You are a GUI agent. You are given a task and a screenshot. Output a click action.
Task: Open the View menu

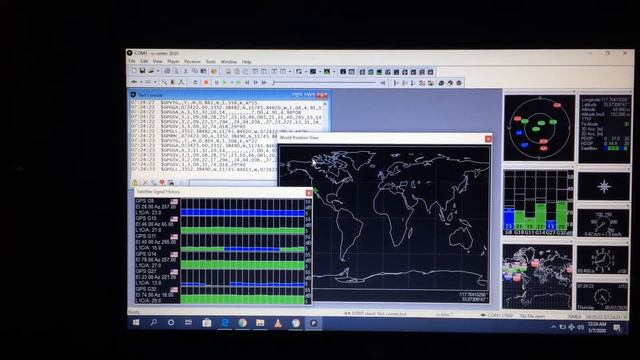pyautogui.click(x=158, y=61)
